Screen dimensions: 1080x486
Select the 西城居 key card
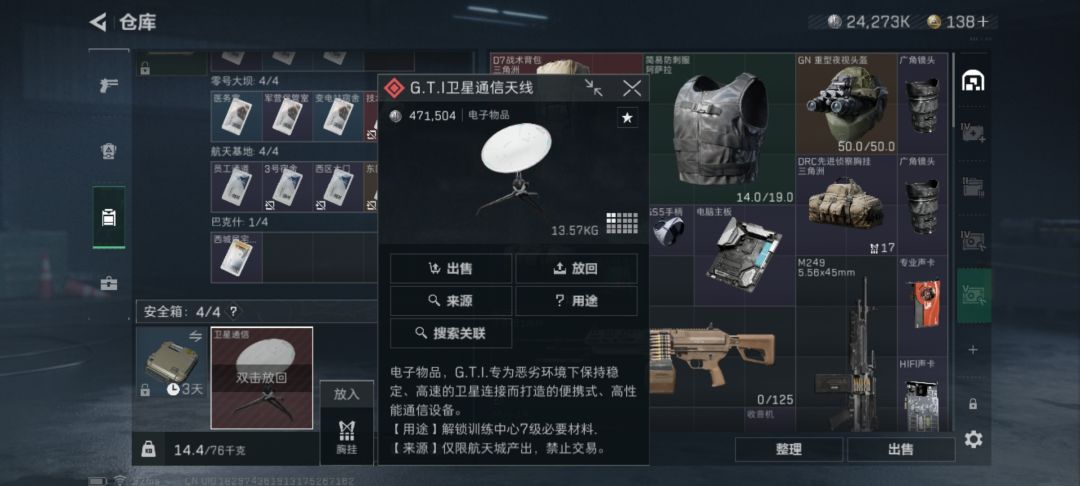236,257
